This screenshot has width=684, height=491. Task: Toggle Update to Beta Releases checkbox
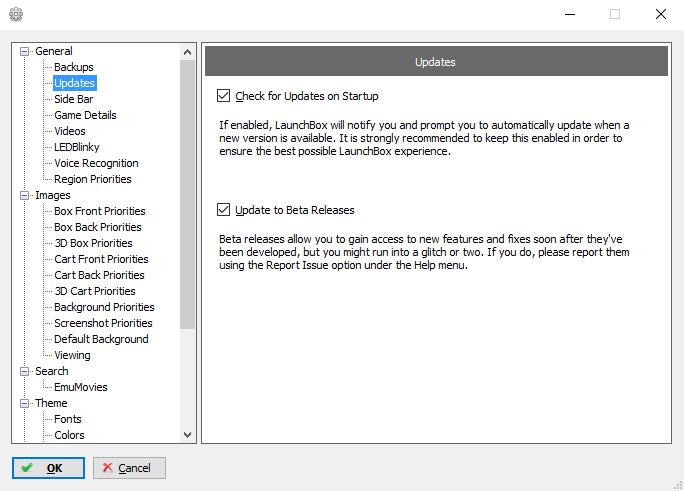coord(223,210)
